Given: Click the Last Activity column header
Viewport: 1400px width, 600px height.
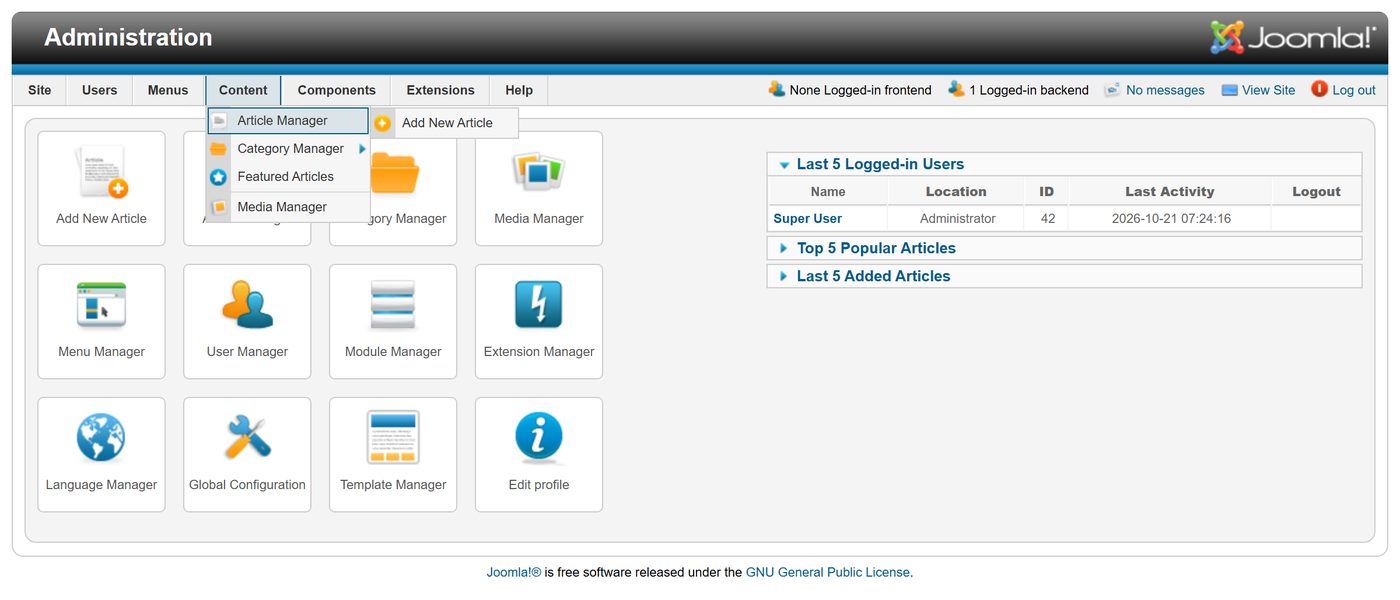Looking at the screenshot, I should pos(1170,192).
